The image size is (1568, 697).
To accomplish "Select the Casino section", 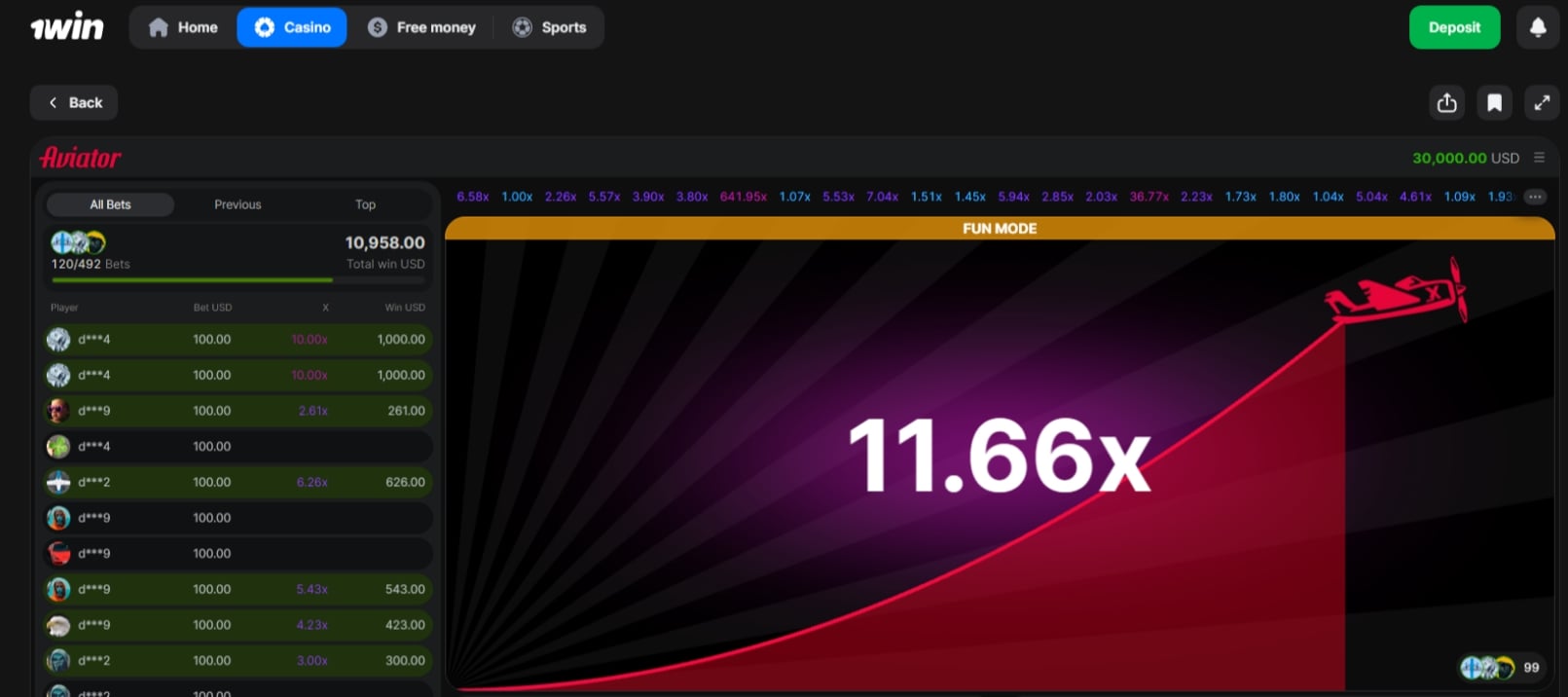I will [292, 27].
